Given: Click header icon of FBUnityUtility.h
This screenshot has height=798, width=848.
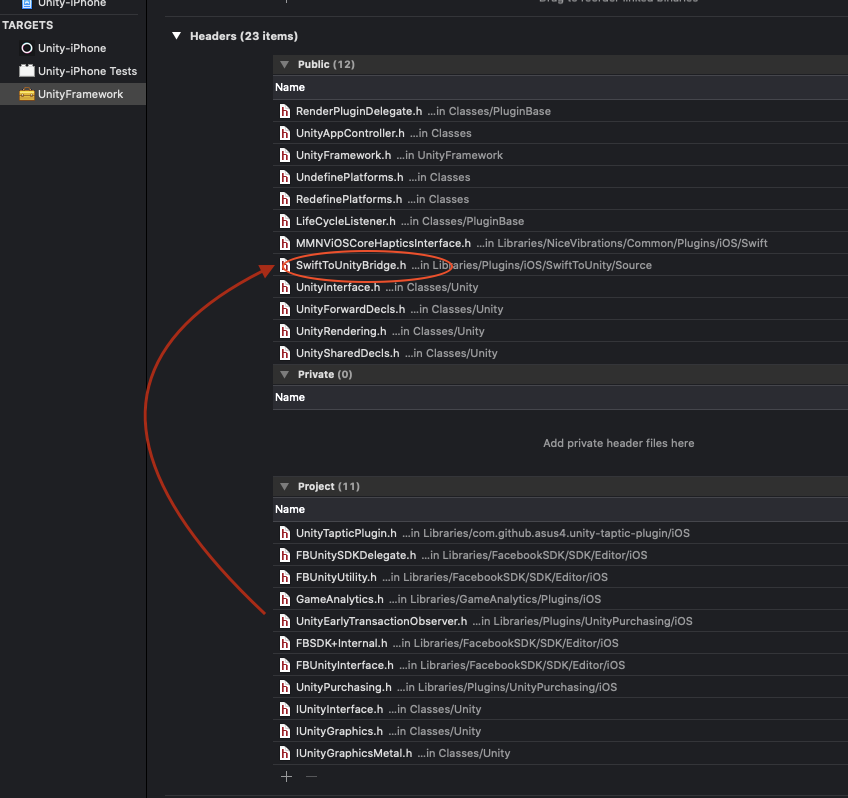Looking at the screenshot, I should [x=284, y=577].
